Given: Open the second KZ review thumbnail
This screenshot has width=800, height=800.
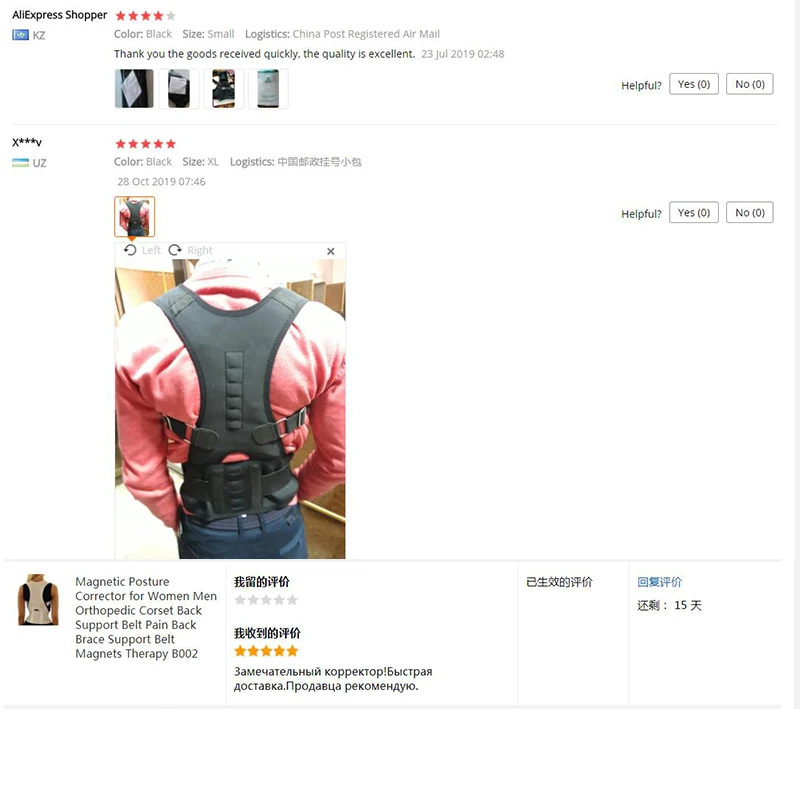Looking at the screenshot, I should pos(179,89).
